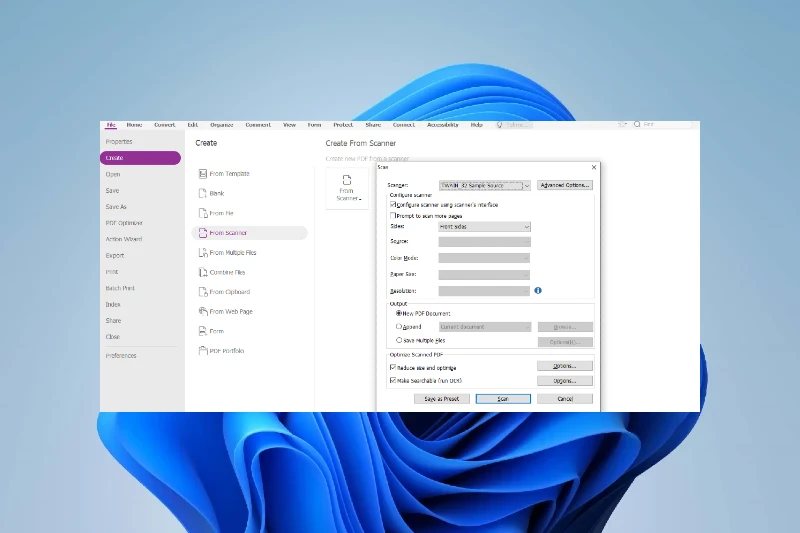Select PDF Optimizer in the File sidebar

(x=124, y=223)
